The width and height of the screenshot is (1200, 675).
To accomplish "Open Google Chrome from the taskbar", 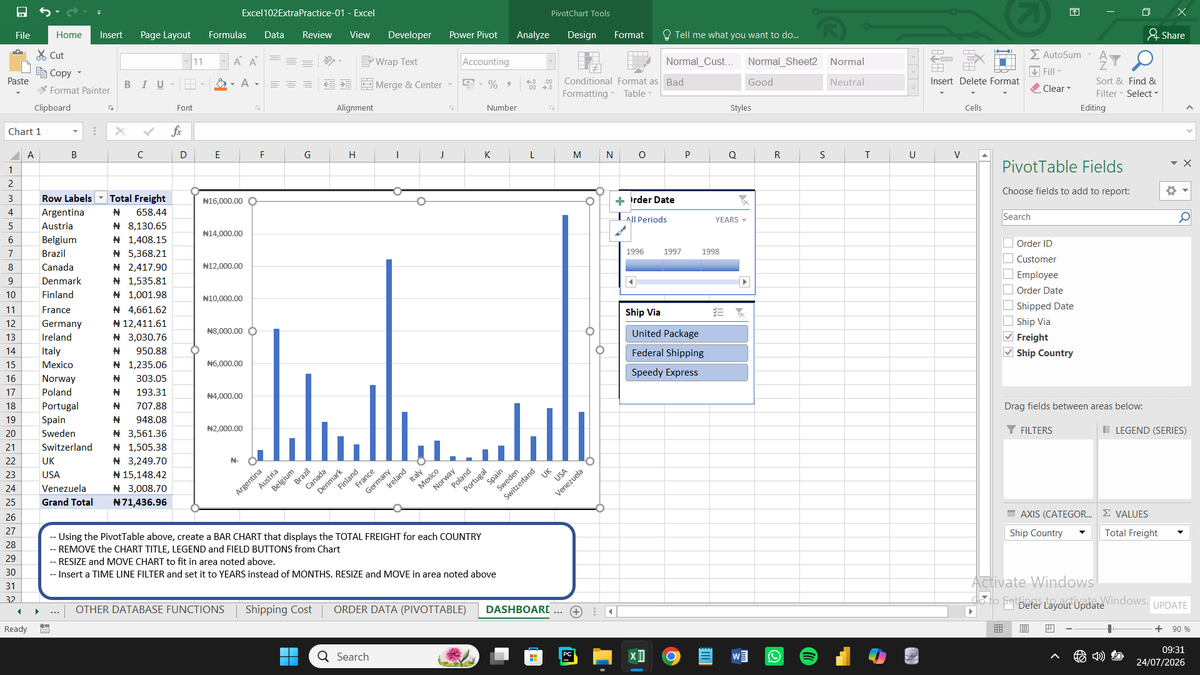I will [670, 656].
